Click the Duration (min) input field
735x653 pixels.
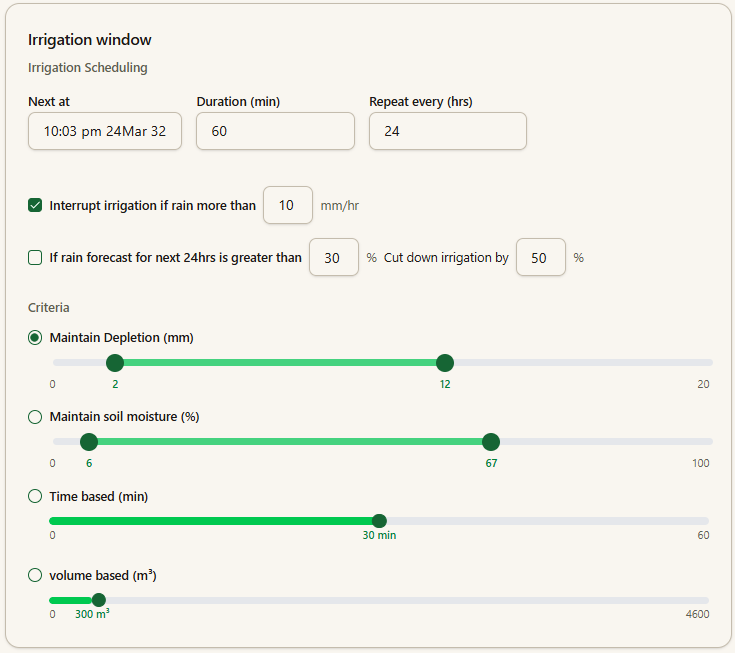click(275, 131)
